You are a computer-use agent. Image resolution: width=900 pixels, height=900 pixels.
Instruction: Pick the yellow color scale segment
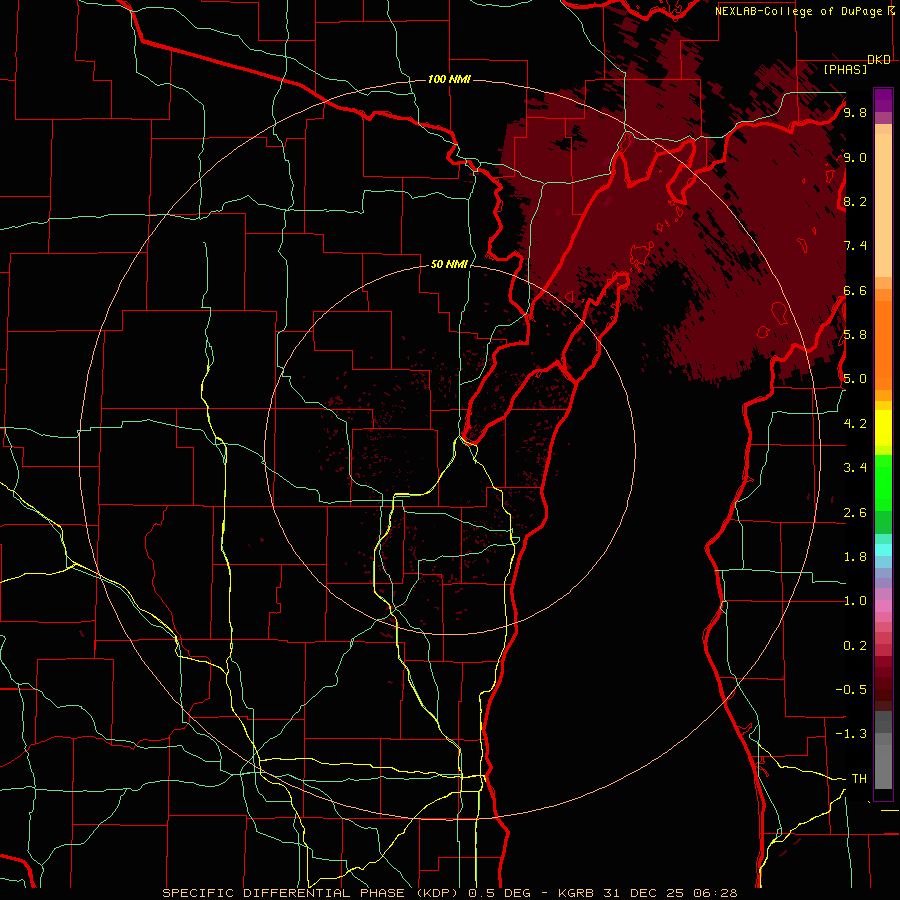[883, 428]
